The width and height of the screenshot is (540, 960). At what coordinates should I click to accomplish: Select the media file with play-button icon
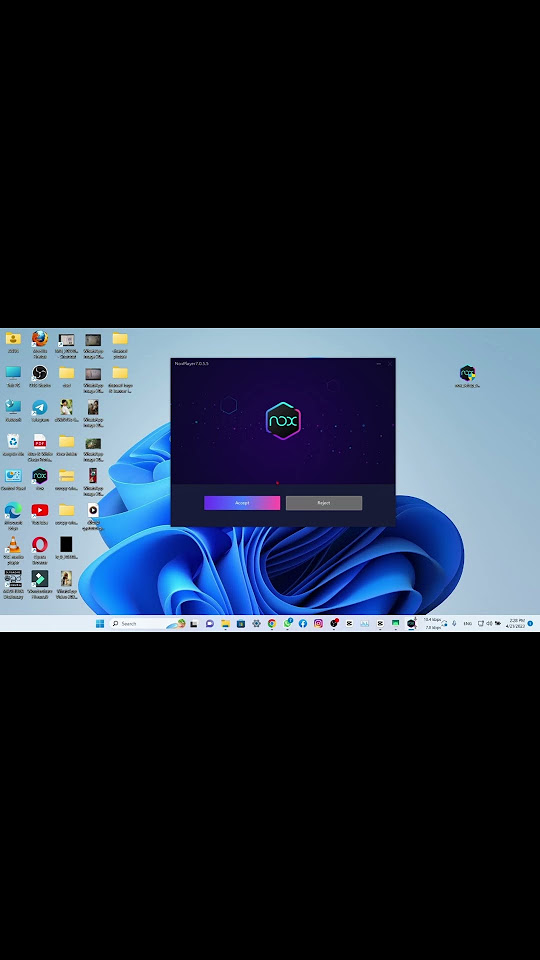(92, 515)
